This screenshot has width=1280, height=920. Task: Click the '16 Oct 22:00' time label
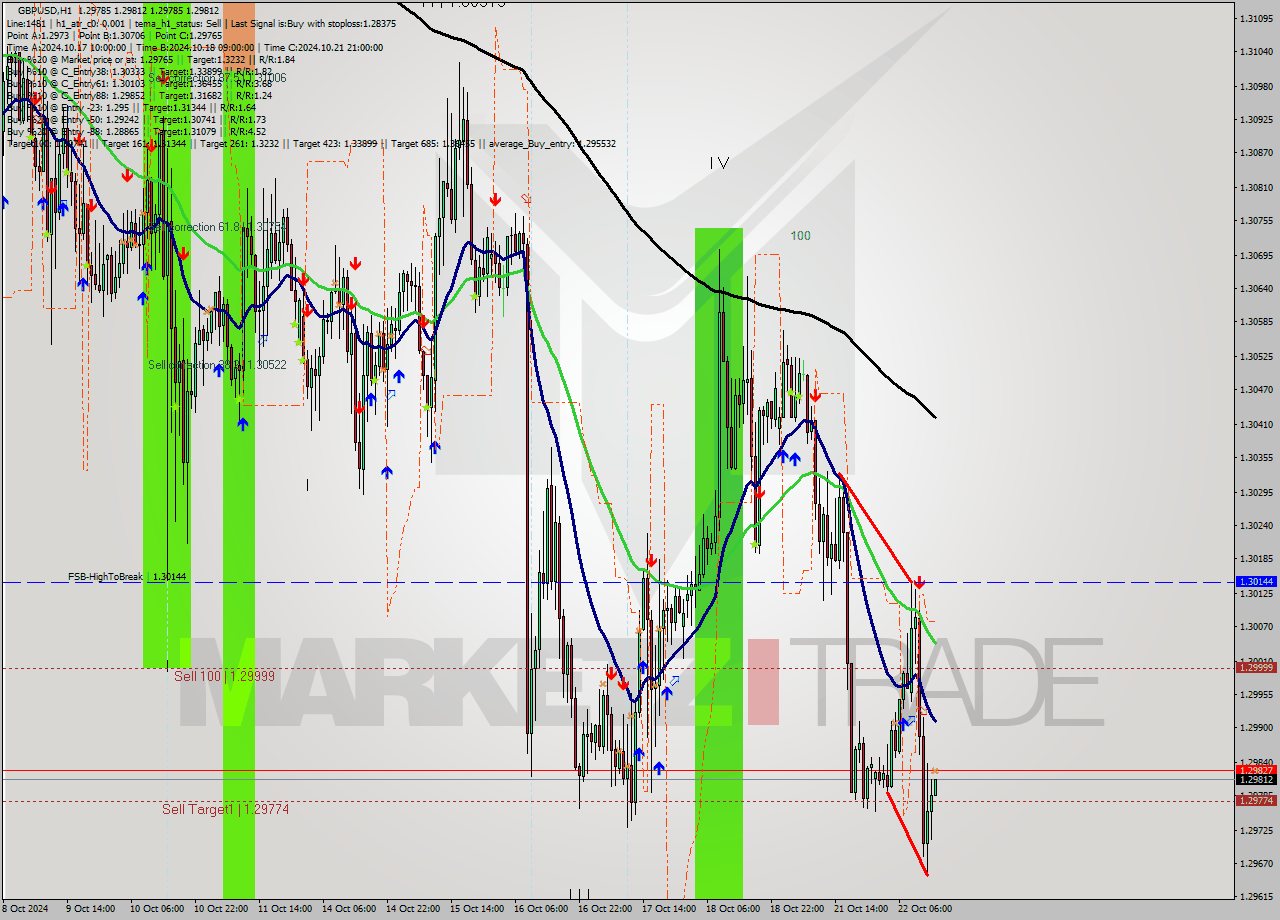pyautogui.click(x=605, y=909)
